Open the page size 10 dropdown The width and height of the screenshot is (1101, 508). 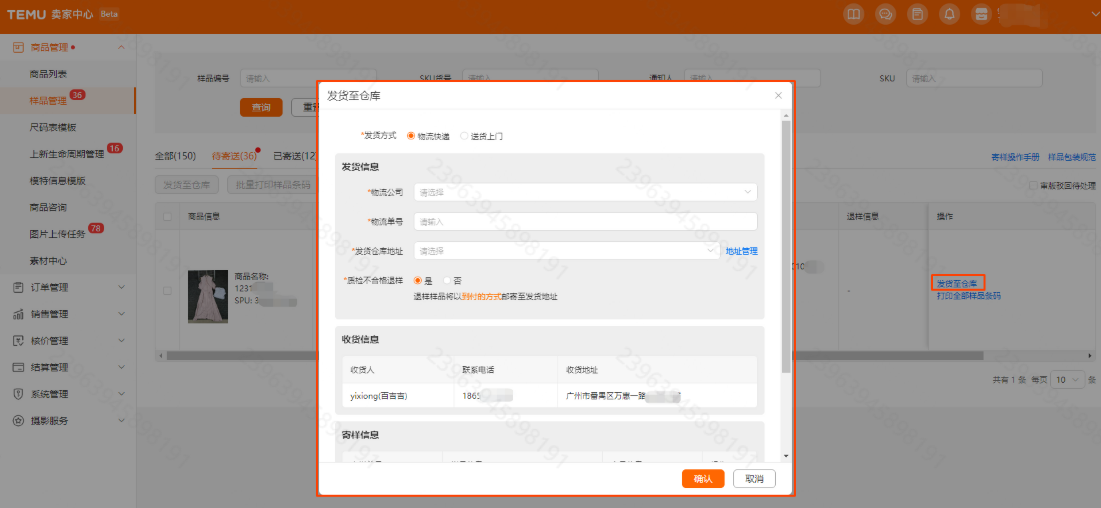coord(1067,379)
